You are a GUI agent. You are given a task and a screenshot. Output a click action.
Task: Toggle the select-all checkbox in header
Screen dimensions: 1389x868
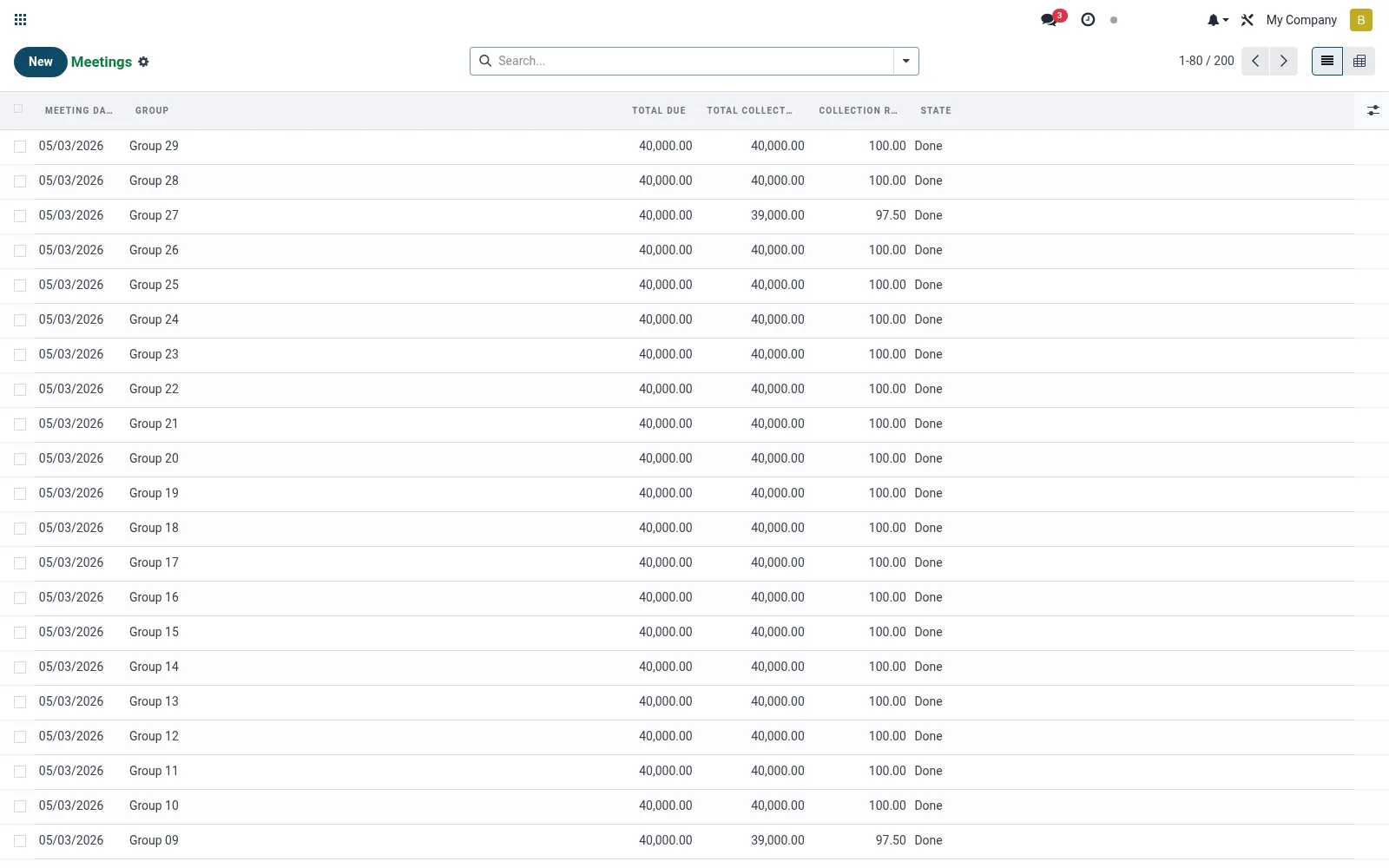tap(19, 109)
